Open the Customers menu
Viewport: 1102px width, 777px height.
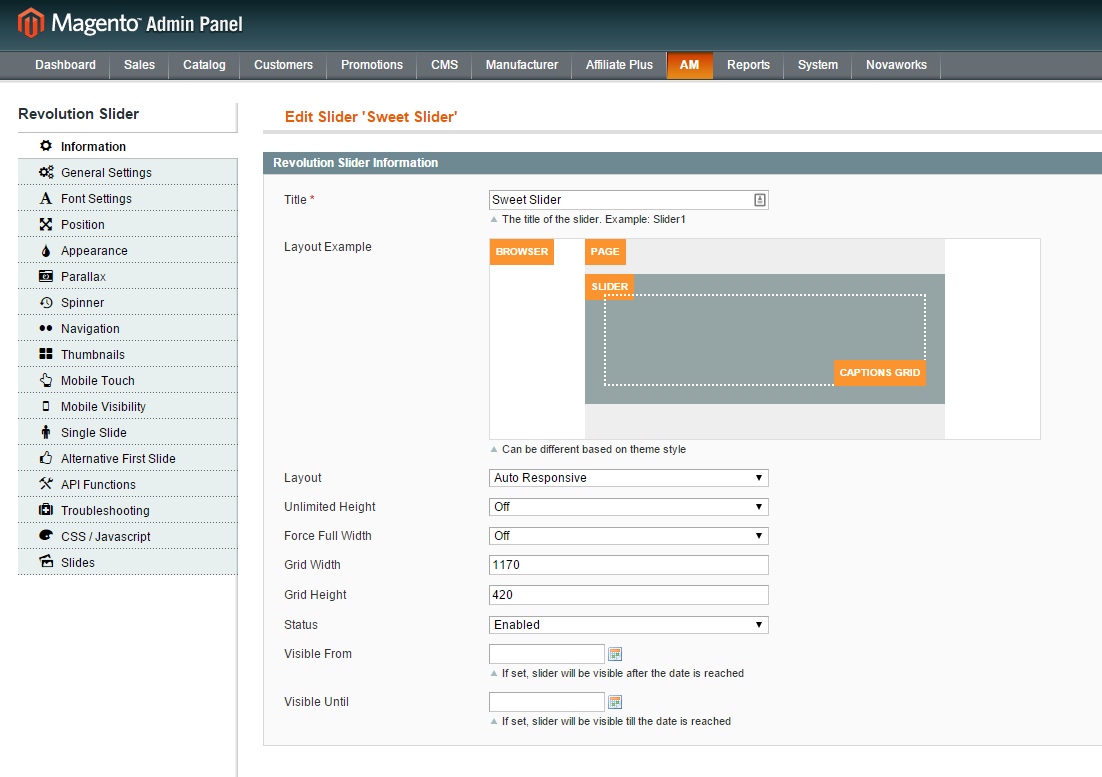coord(283,65)
